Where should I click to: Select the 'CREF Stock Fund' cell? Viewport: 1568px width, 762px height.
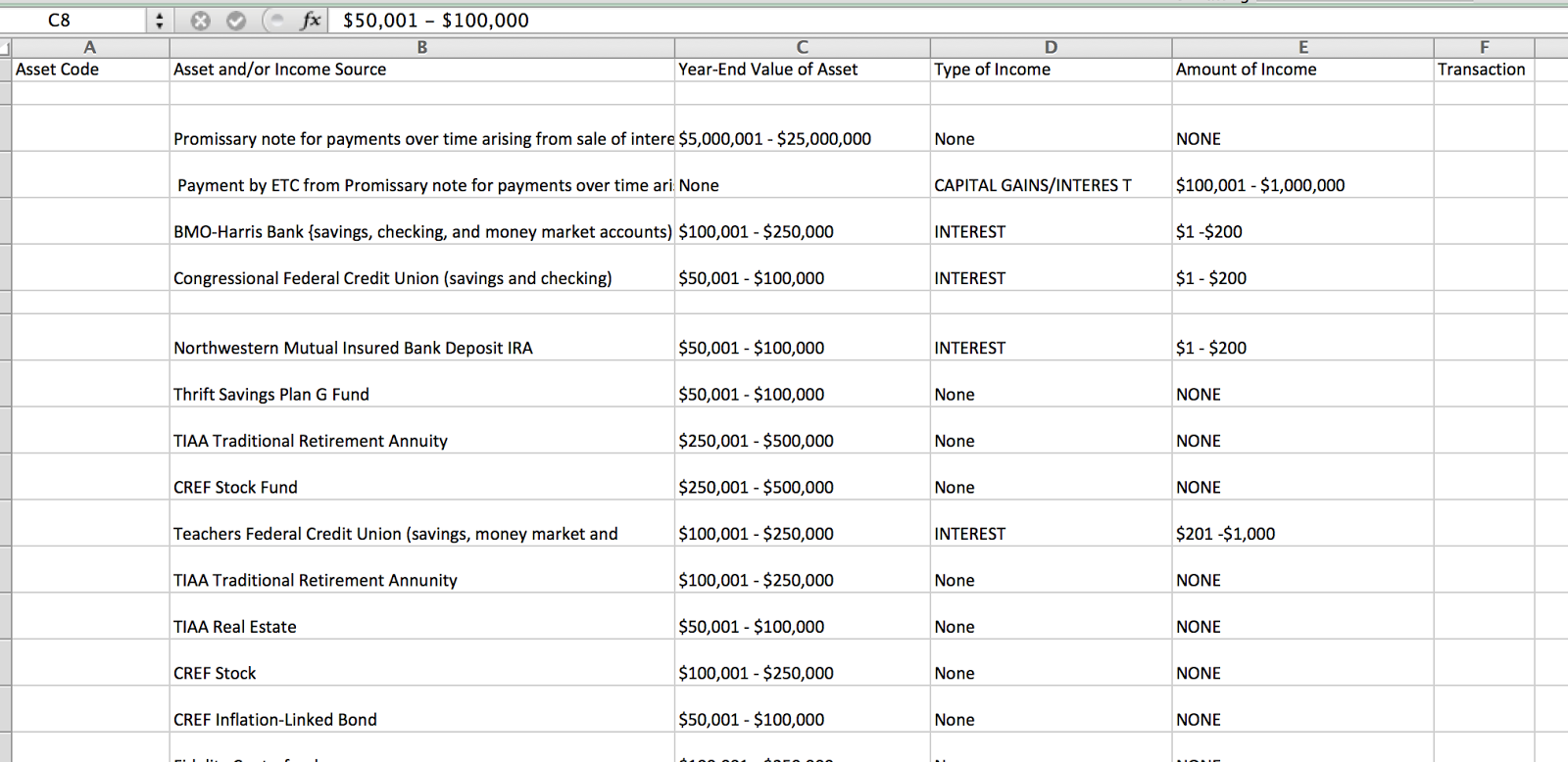coord(422,477)
